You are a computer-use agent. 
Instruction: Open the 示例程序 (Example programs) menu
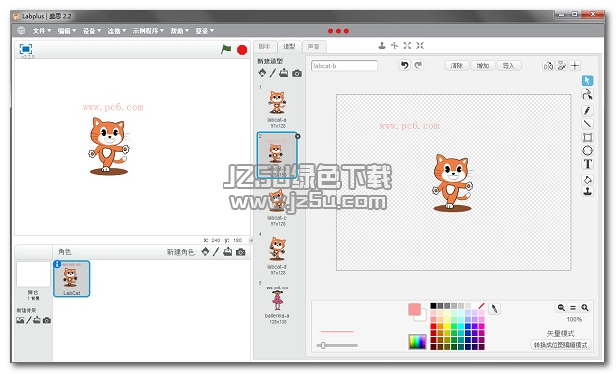[x=148, y=31]
